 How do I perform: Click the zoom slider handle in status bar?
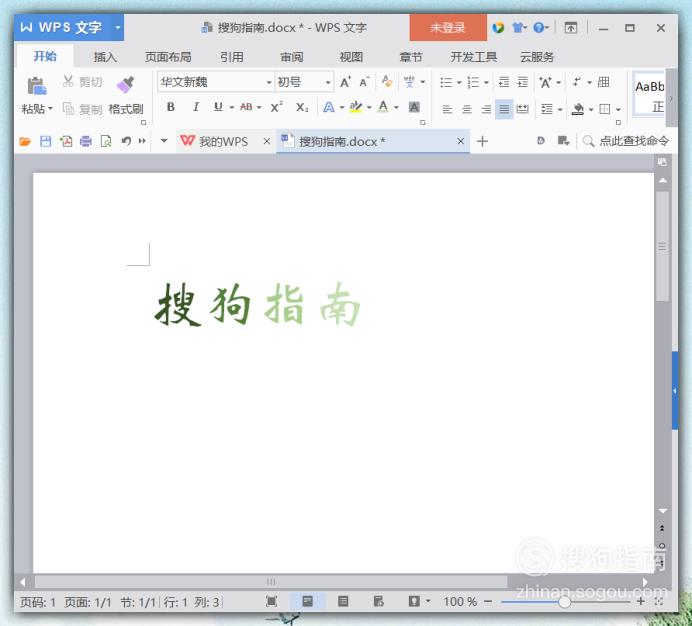pos(564,602)
